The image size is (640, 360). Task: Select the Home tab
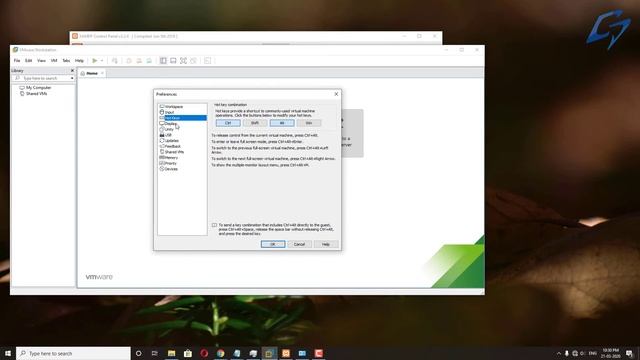[x=91, y=73]
